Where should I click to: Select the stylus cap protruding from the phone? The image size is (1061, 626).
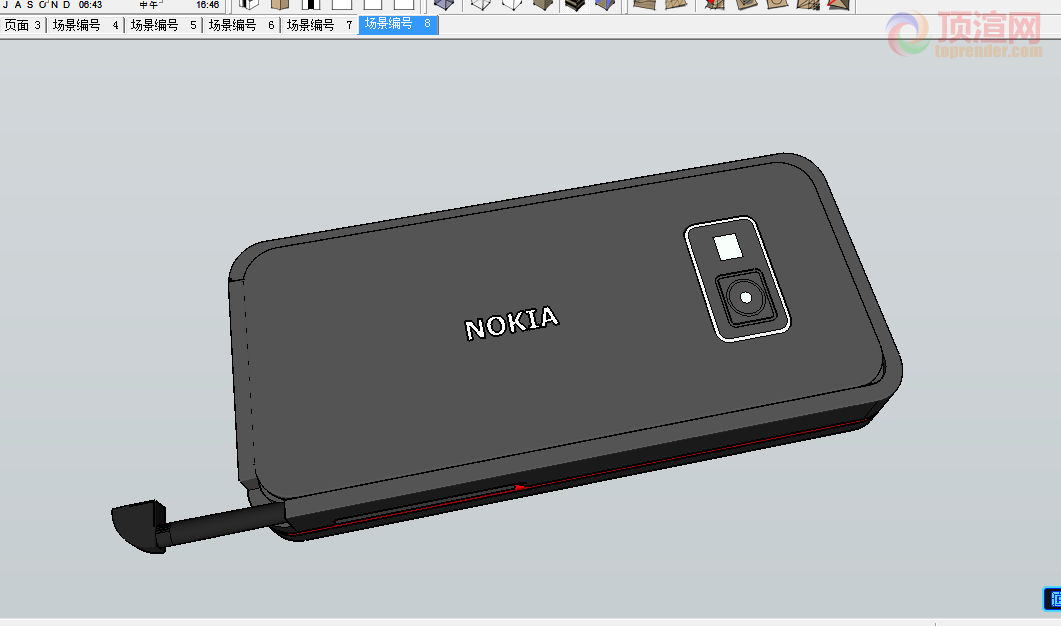(139, 526)
